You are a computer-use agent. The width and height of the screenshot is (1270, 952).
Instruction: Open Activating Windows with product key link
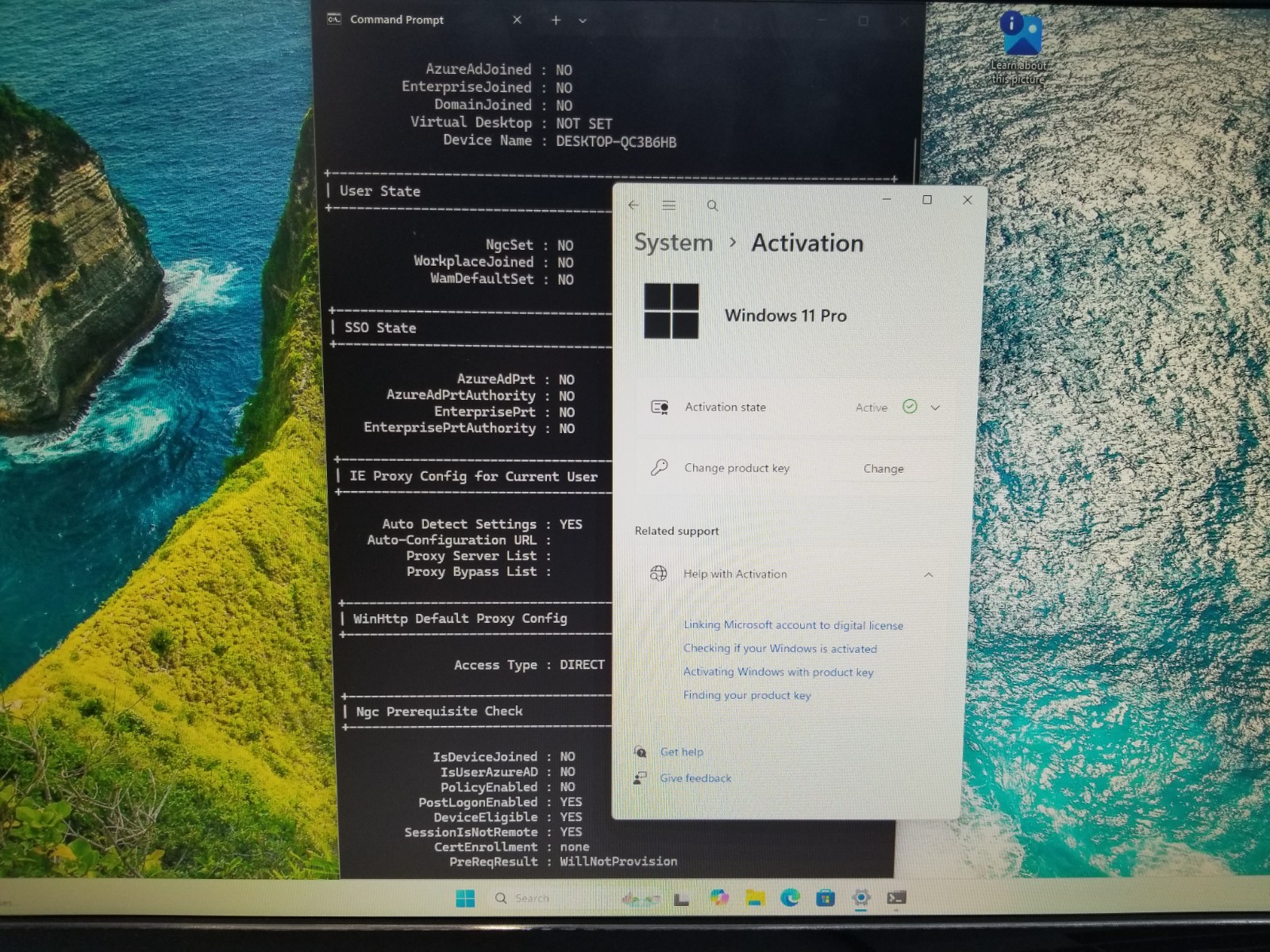click(x=779, y=672)
